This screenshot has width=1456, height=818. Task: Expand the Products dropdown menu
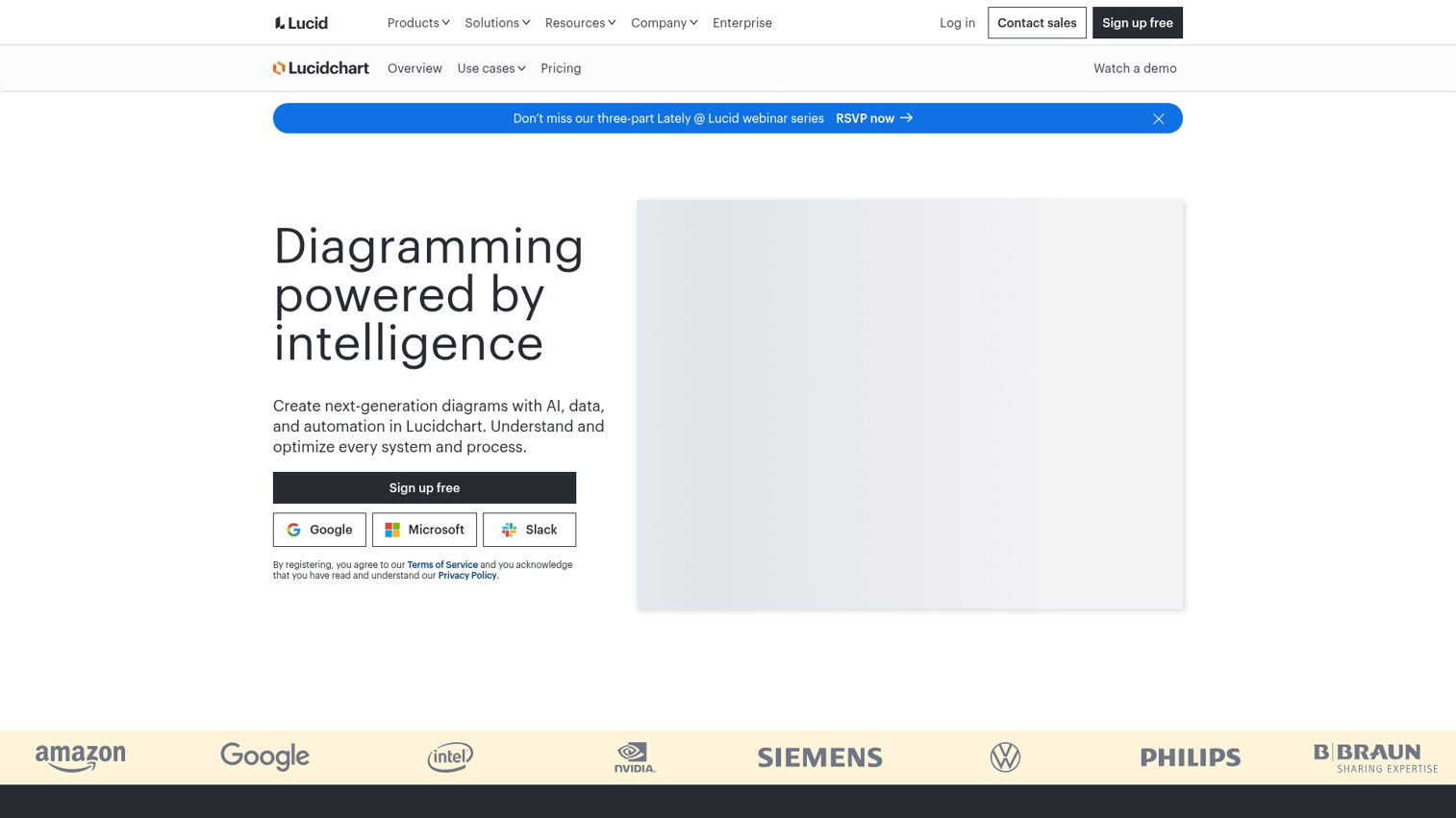click(x=418, y=23)
